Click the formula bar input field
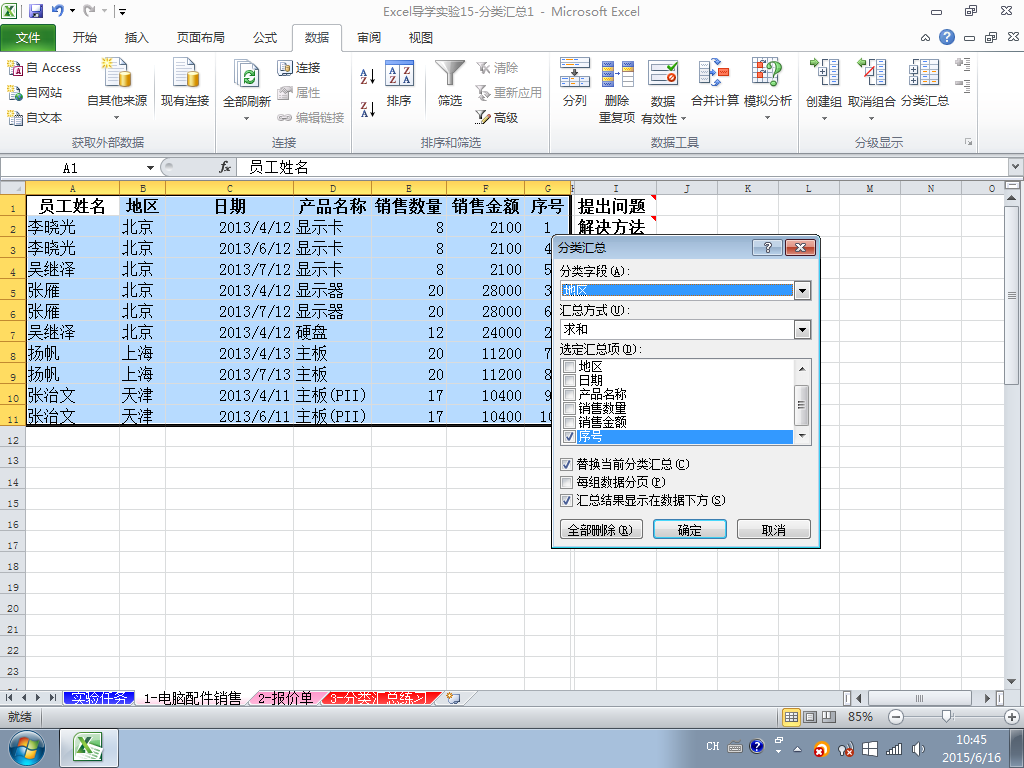The width and height of the screenshot is (1024, 768). 620,168
